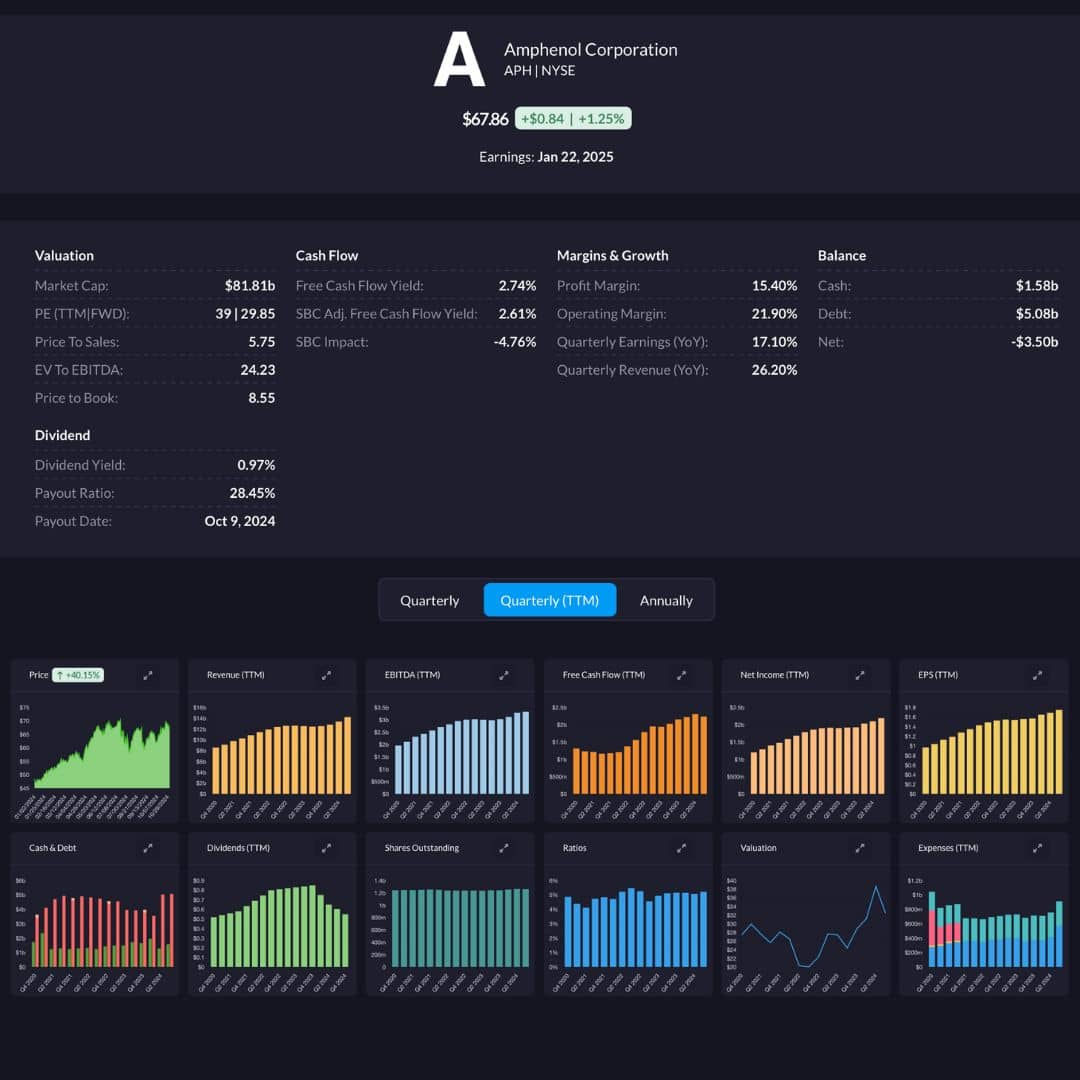The image size is (1080, 1080).
Task: Click the Operating Margin value 21.90%
Action: coord(774,314)
